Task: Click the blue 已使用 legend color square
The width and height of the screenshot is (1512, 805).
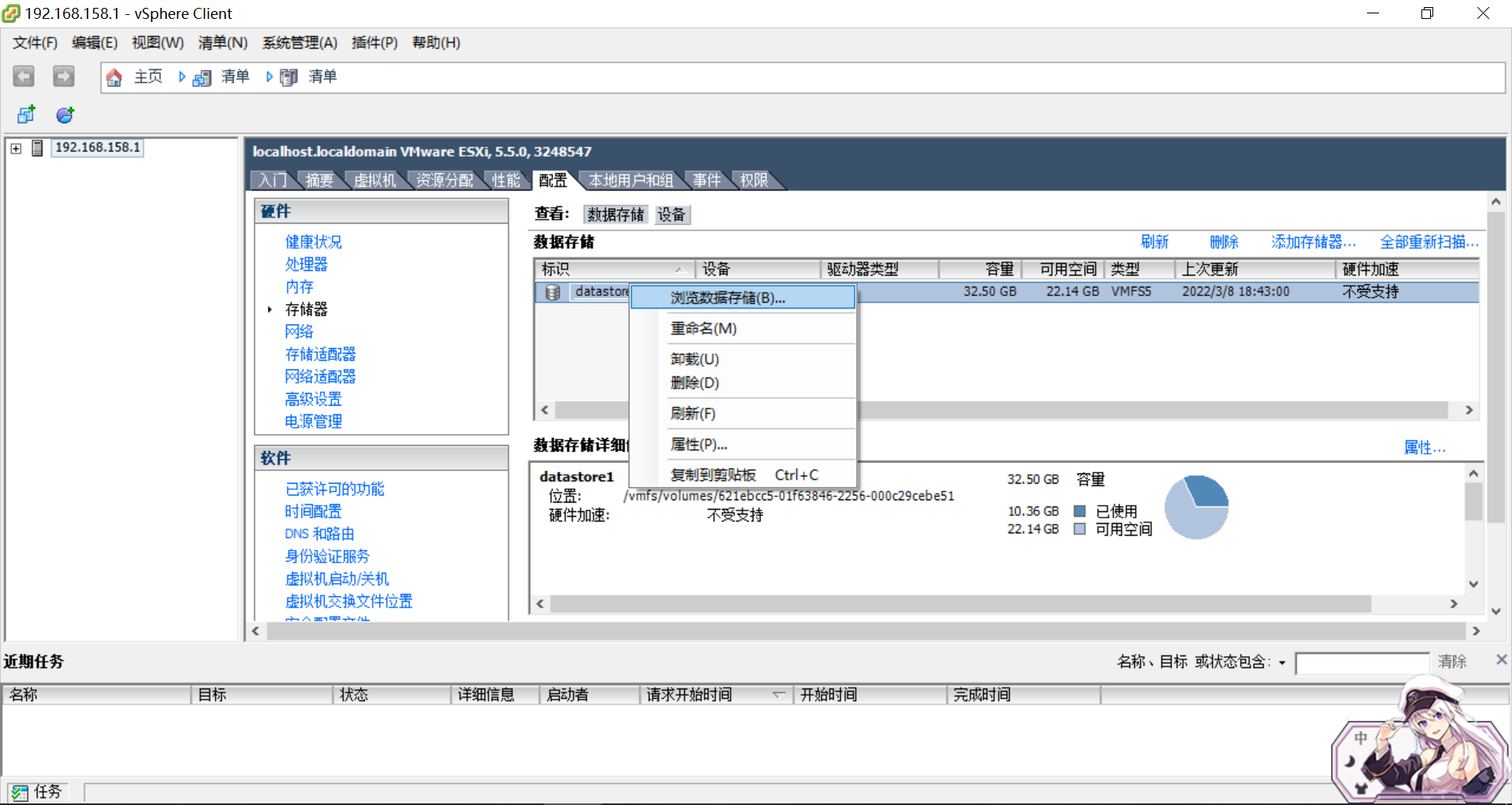Action: click(1080, 510)
